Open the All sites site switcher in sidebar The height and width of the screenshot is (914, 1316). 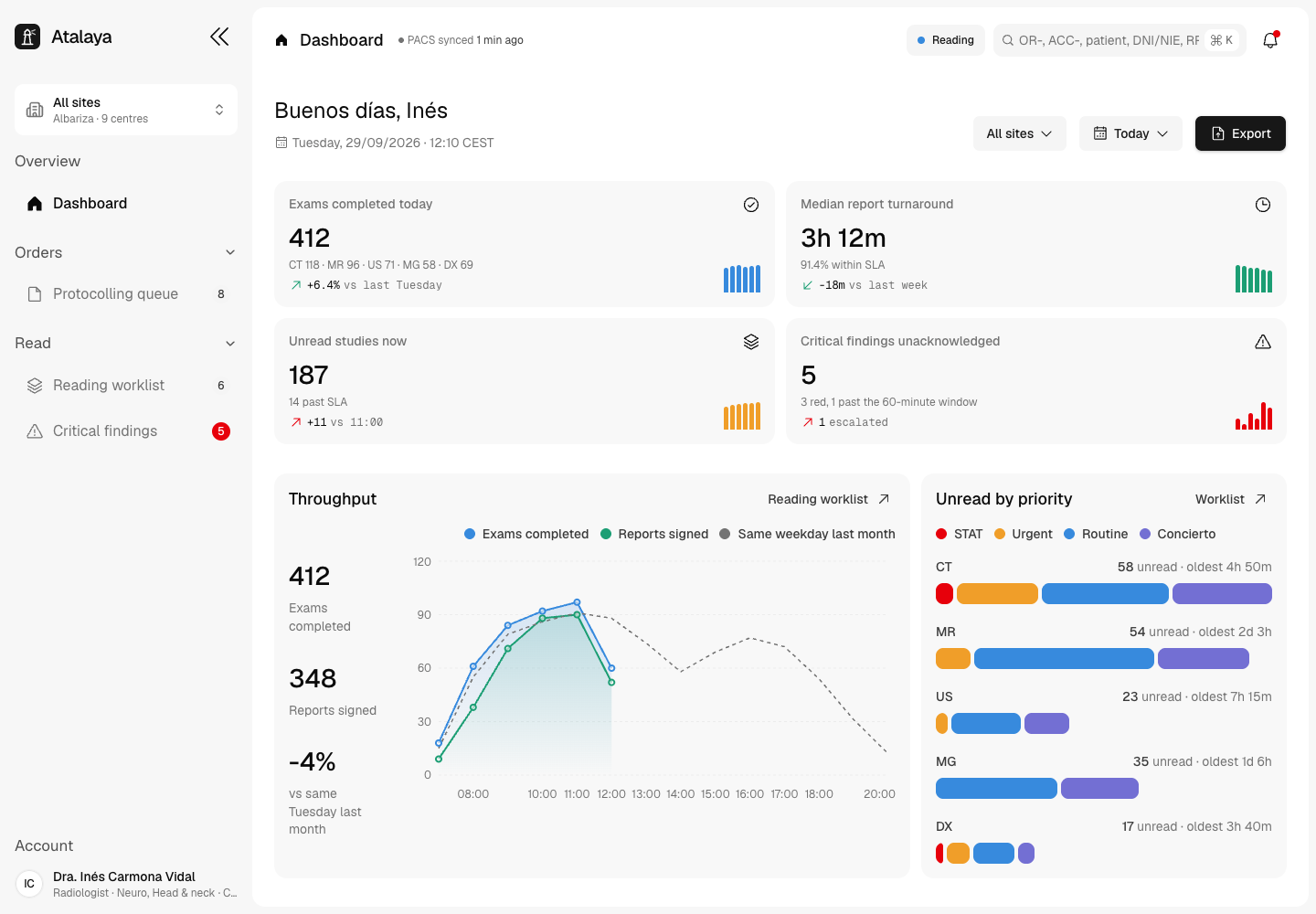126,110
